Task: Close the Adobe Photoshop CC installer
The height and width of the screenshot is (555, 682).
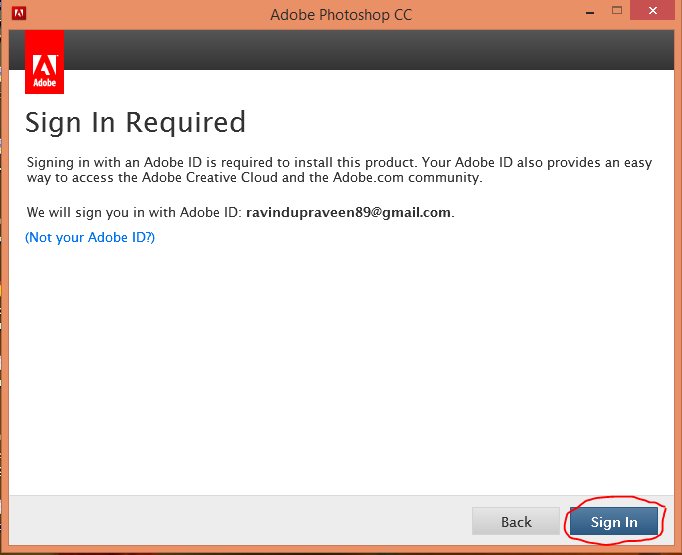Action: click(x=652, y=10)
